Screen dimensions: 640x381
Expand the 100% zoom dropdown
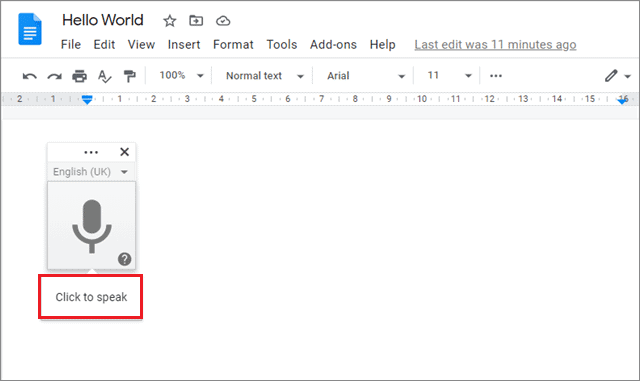tap(181, 76)
